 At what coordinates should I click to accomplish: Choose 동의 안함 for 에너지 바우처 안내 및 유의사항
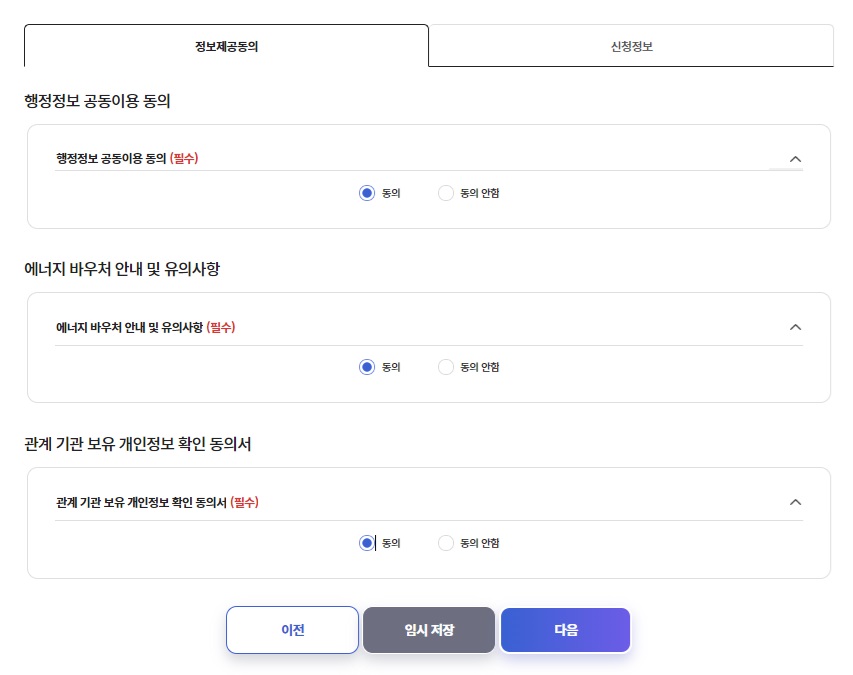click(446, 367)
